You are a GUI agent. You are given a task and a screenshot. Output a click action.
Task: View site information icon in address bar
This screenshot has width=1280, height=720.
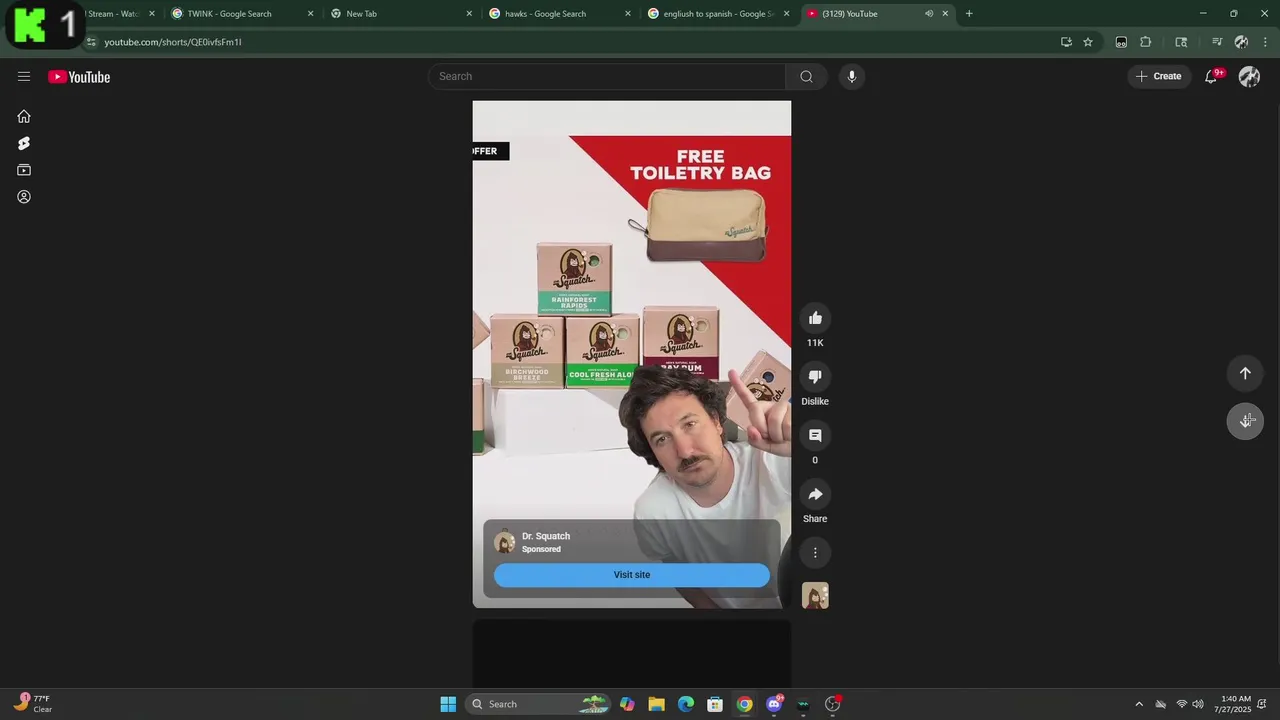tap(91, 42)
